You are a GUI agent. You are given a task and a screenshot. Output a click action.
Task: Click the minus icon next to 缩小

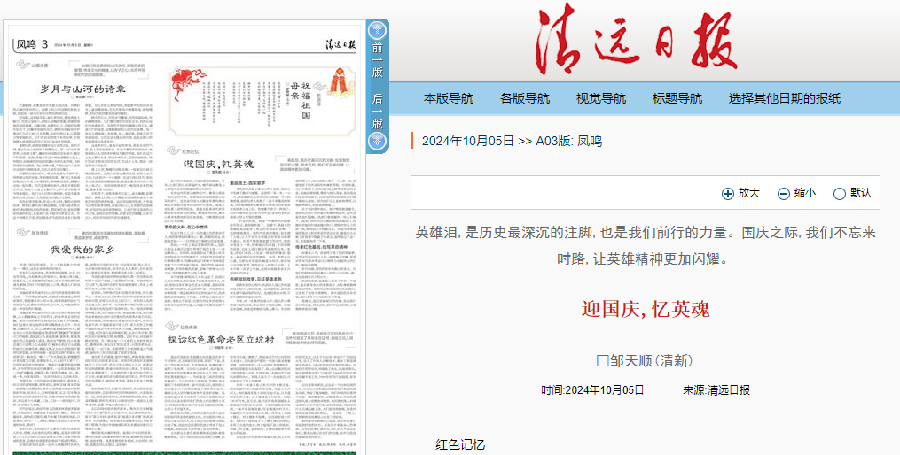[783, 194]
